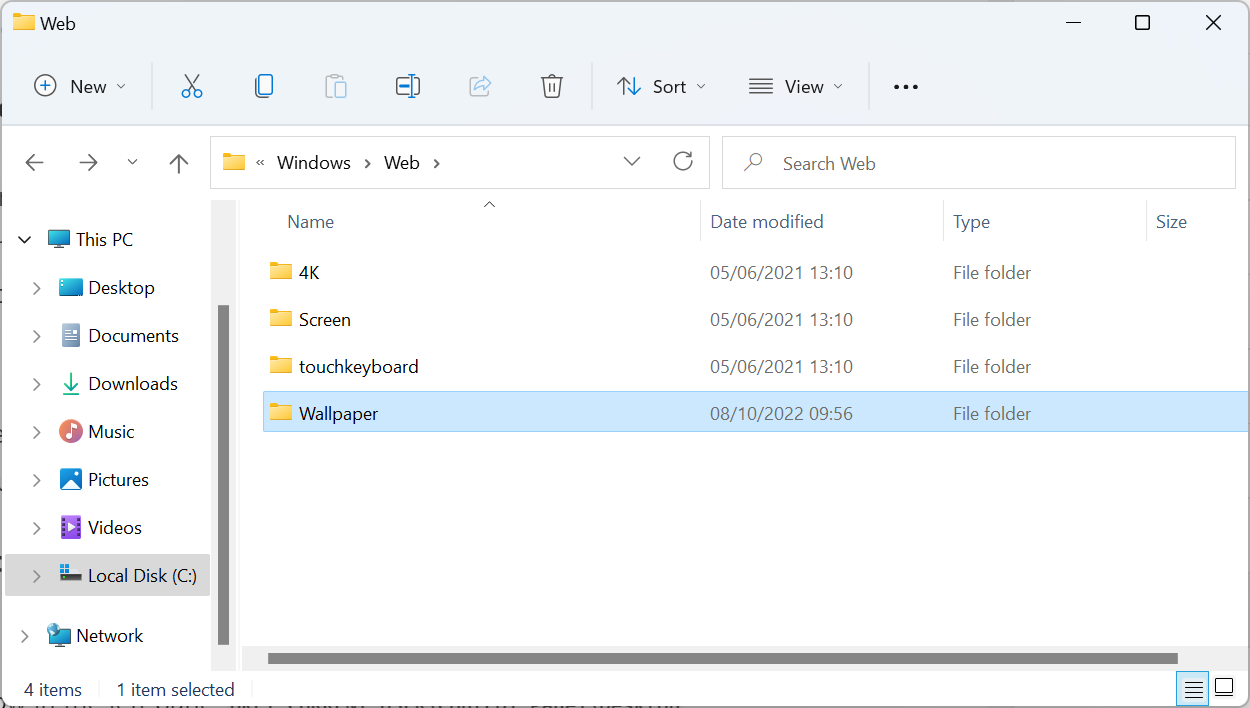This screenshot has height=708, width=1250.
Task: Switch to details view layout
Action: tap(1193, 689)
